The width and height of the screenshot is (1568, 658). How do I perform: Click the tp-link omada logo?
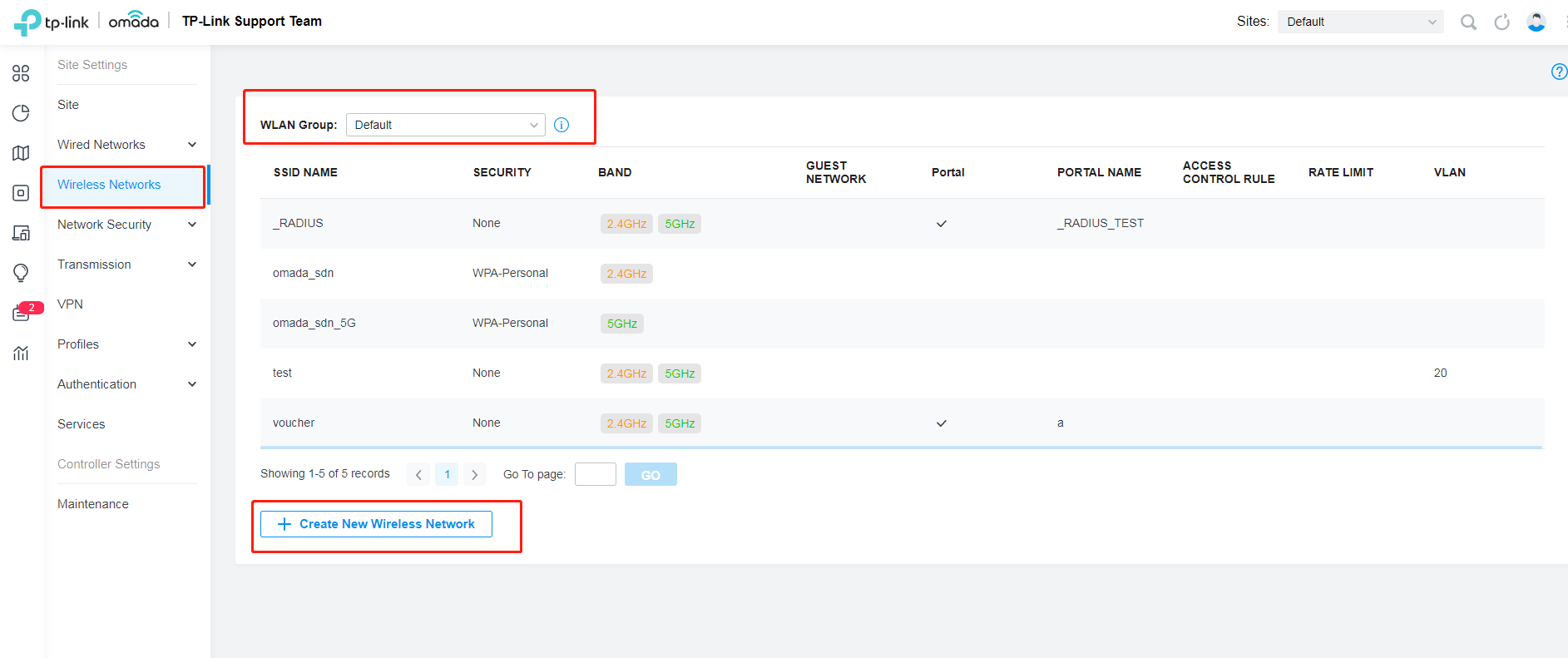pos(87,22)
